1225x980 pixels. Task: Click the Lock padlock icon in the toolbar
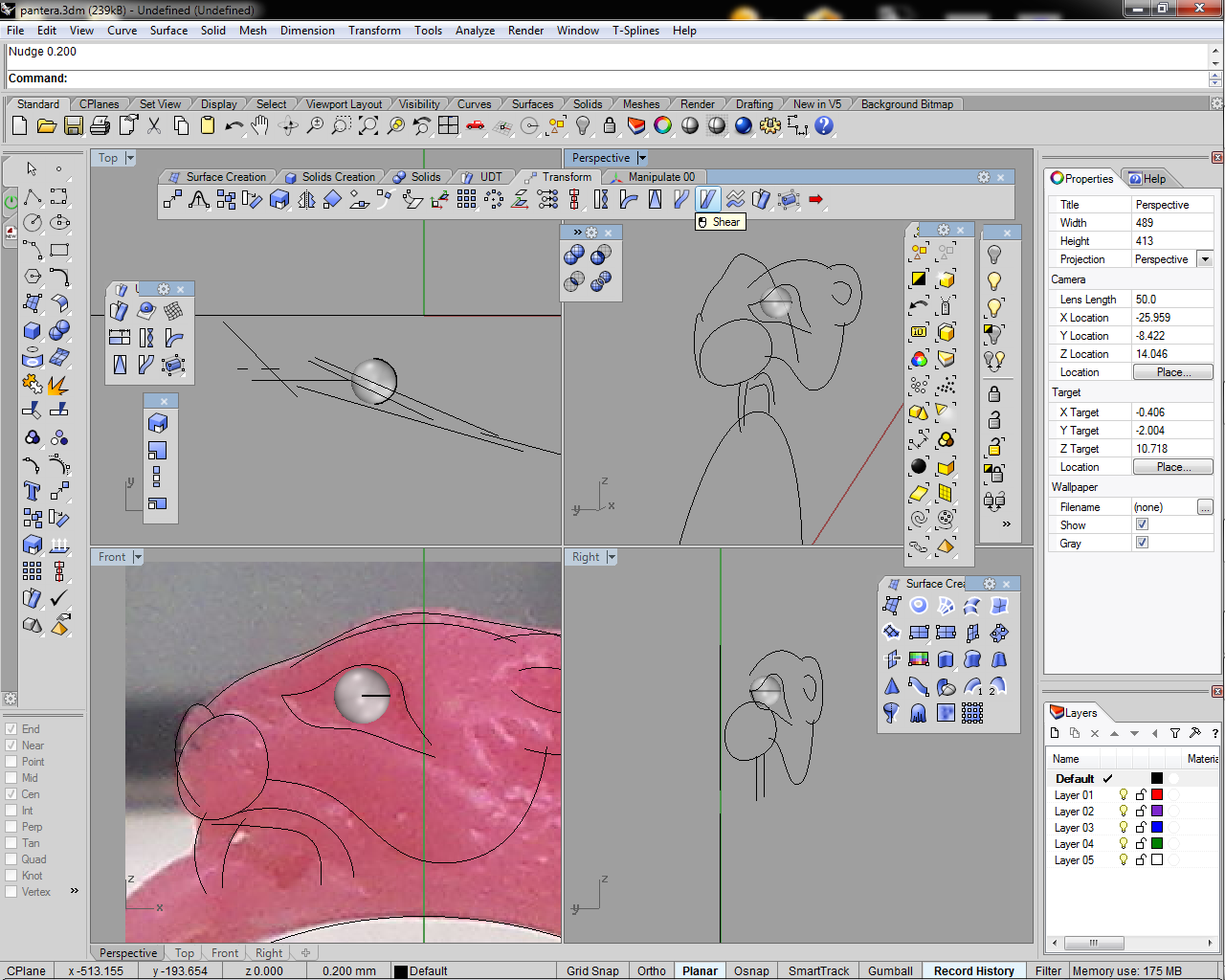pos(610,125)
